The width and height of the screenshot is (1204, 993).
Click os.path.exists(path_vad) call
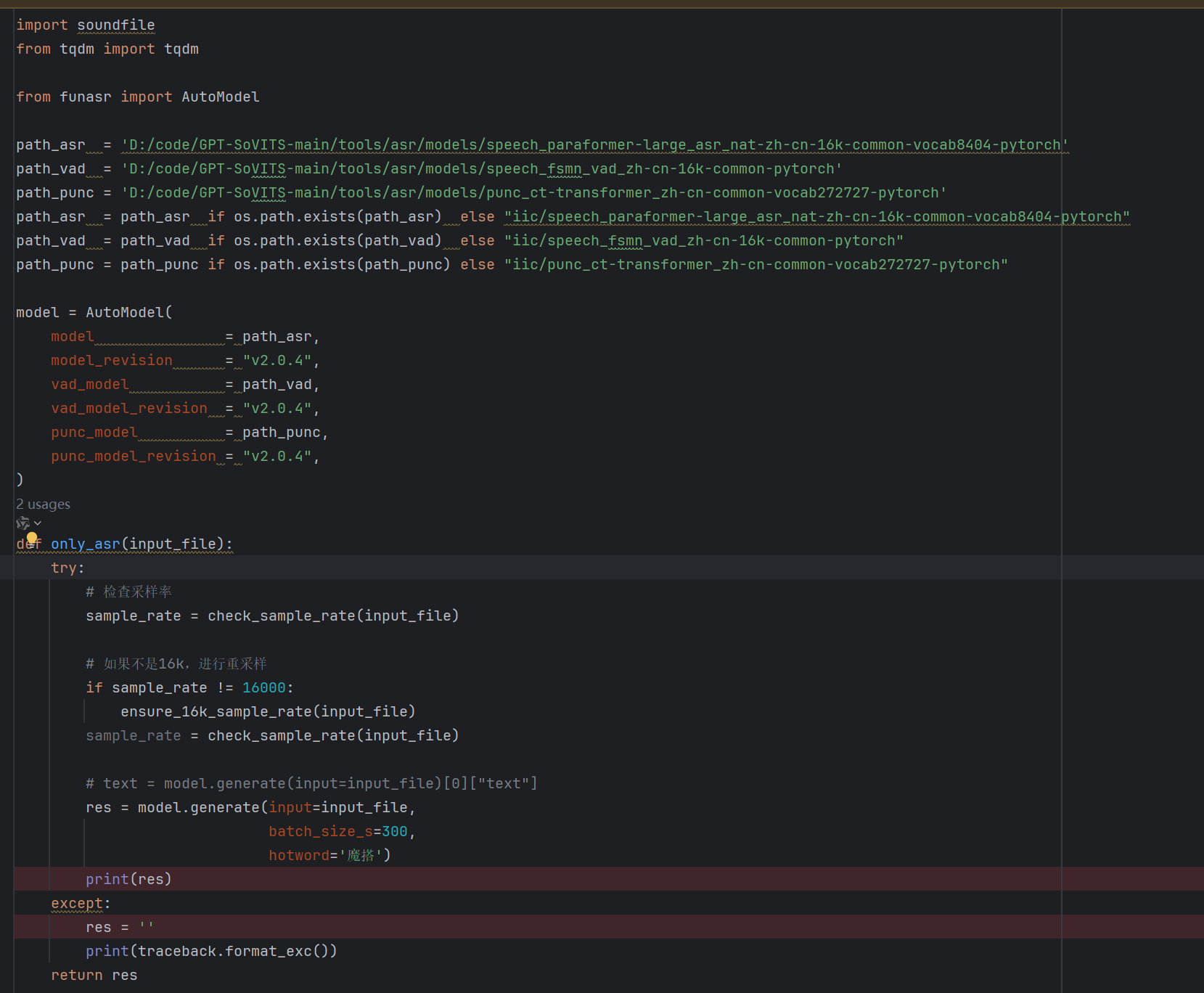(337, 240)
